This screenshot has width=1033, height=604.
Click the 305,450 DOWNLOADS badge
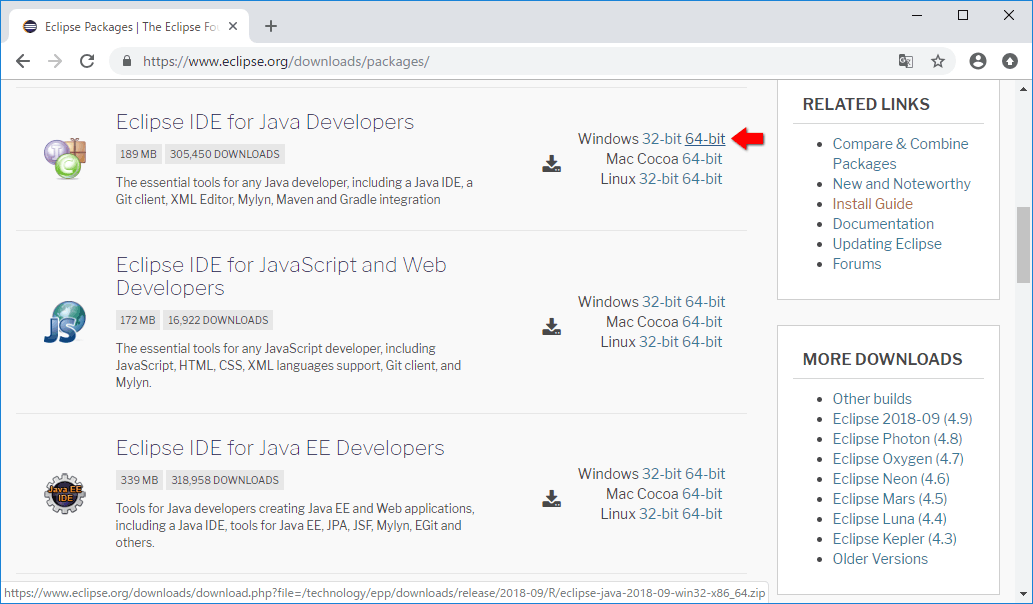pos(225,154)
